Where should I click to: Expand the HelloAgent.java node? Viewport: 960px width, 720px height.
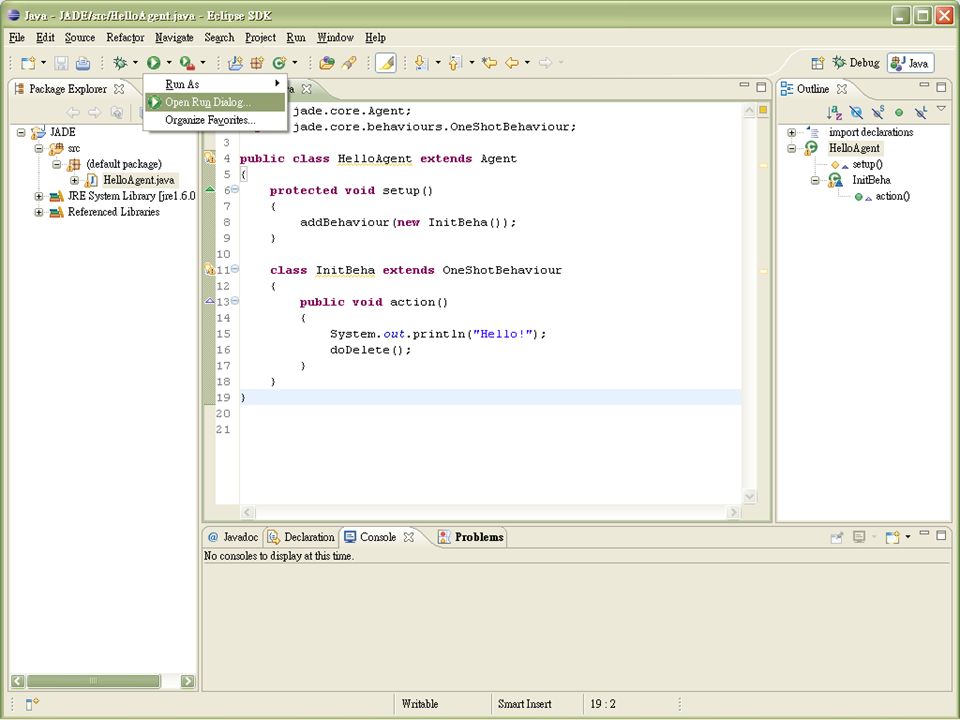74,180
